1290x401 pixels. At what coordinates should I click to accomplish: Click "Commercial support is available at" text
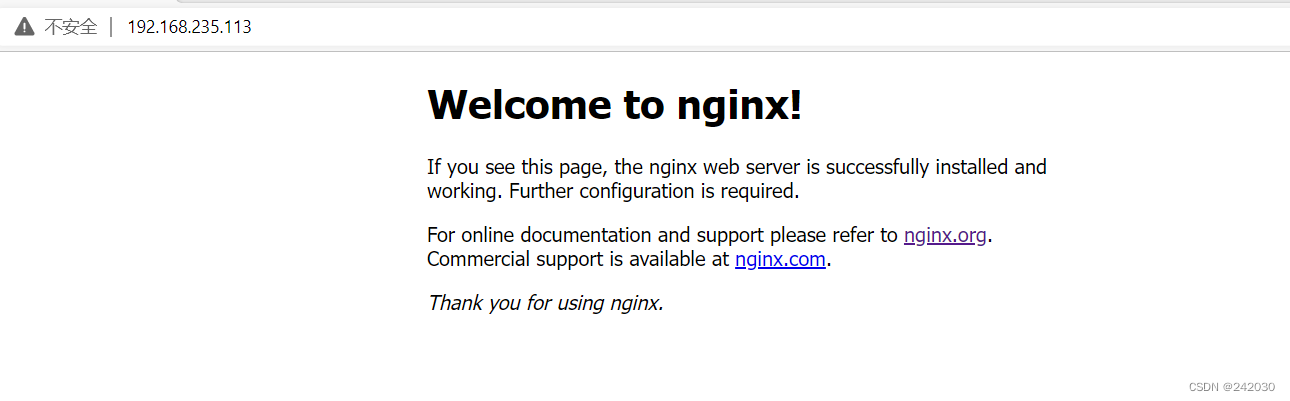(x=578, y=260)
